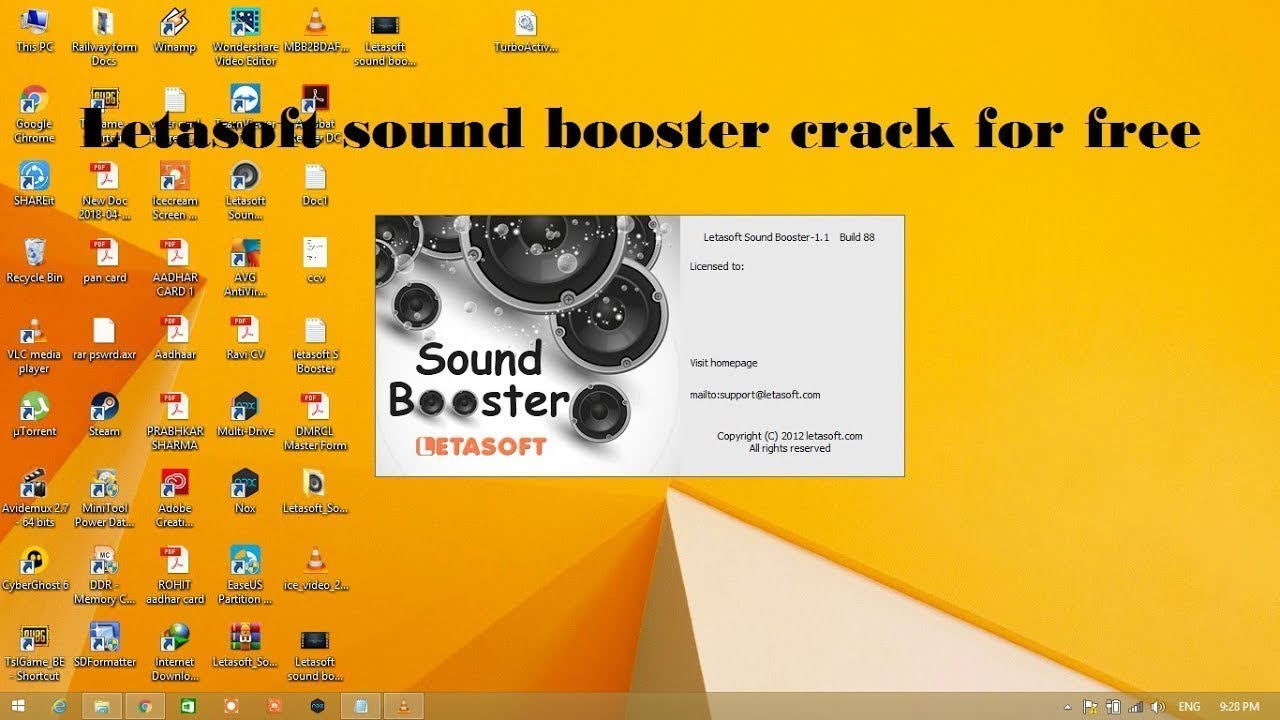This screenshot has width=1280, height=720.
Task: Open the Google Chrome desktop shortcut
Action: click(x=34, y=115)
